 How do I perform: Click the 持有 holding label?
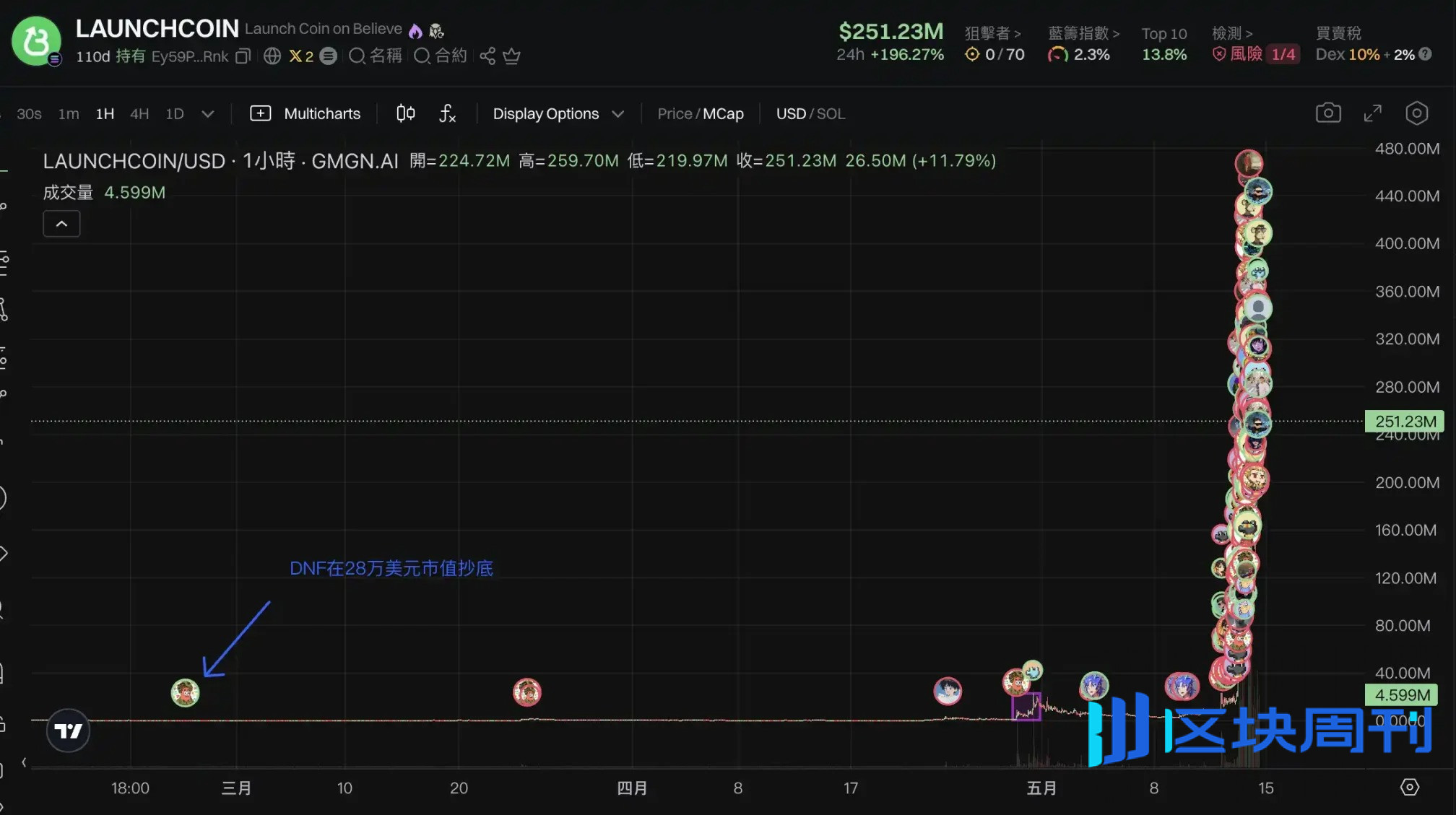(131, 56)
